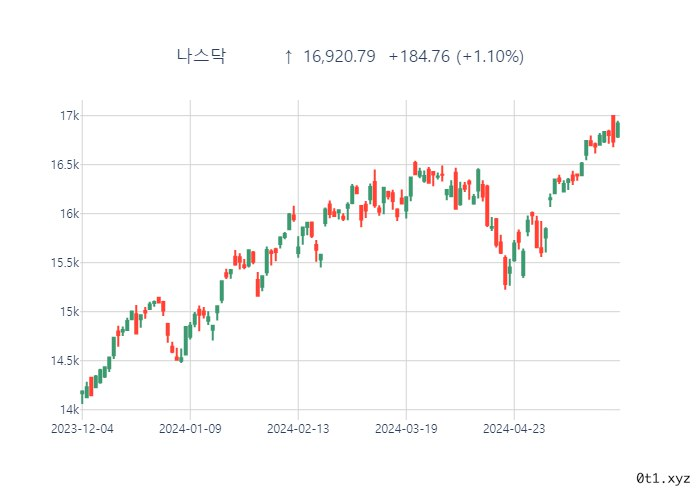Click the 2024-02-13 date label
The width and height of the screenshot is (700, 500).
pyautogui.click(x=298, y=429)
